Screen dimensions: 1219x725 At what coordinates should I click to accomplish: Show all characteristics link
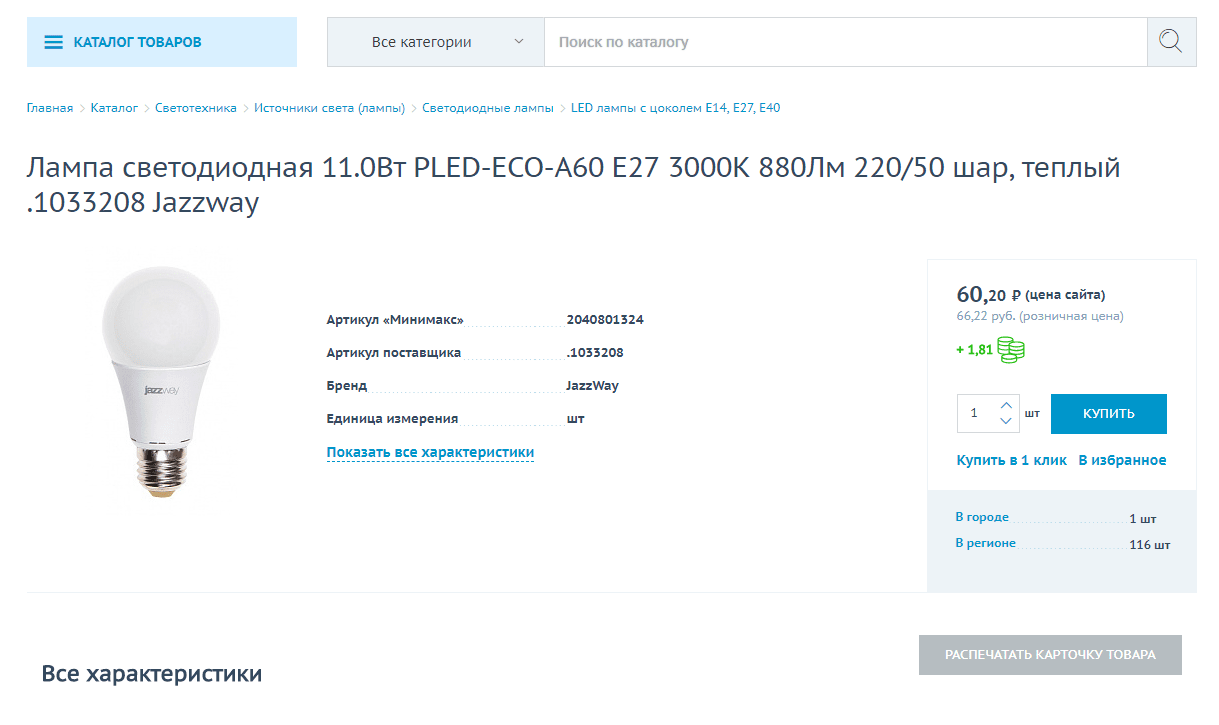430,453
